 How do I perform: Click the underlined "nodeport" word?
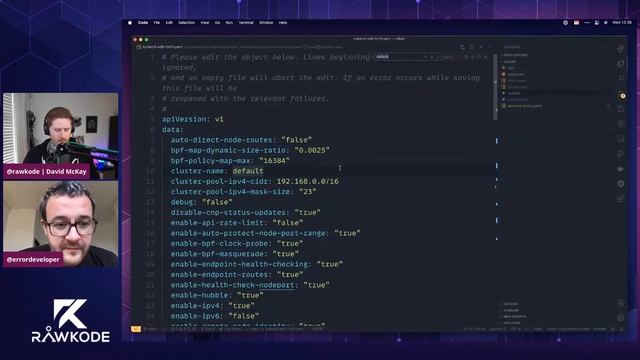point(276,285)
